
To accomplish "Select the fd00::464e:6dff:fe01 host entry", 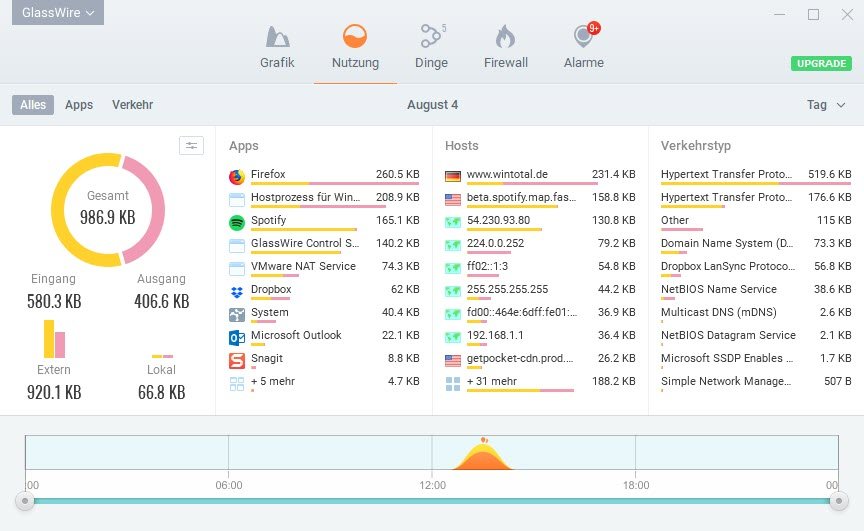I will (540, 315).
